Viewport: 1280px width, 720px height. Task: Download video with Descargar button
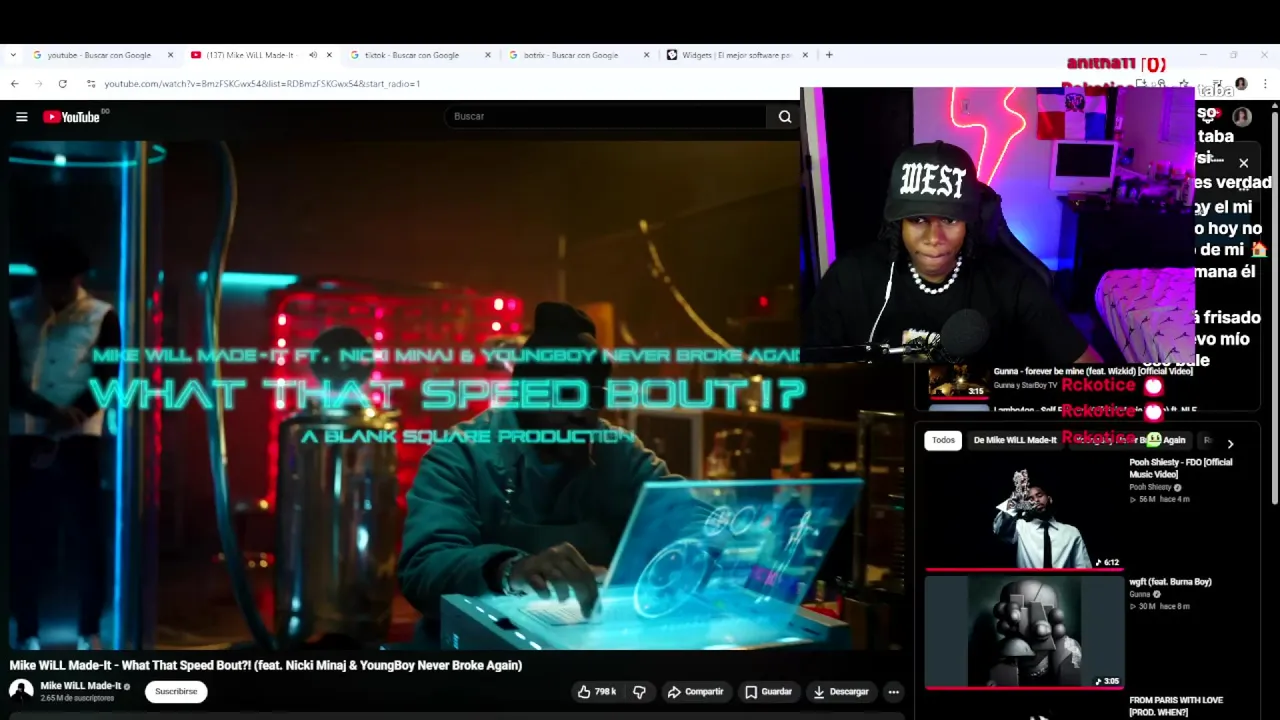click(x=841, y=692)
